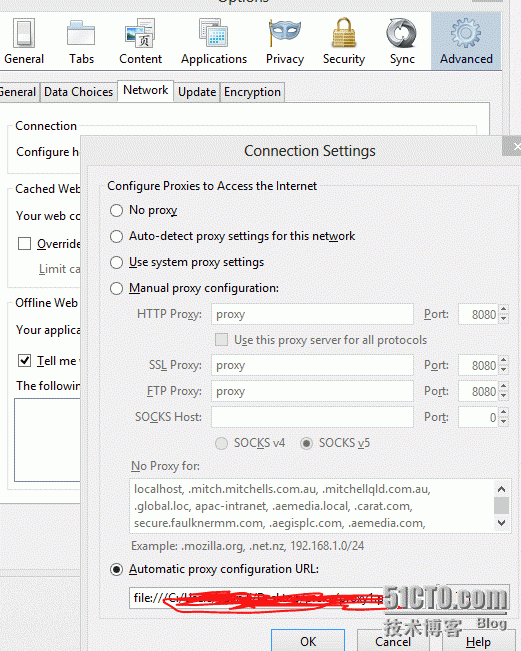Switch to the Update tab
Screen dimensions: 521x651
point(197,92)
